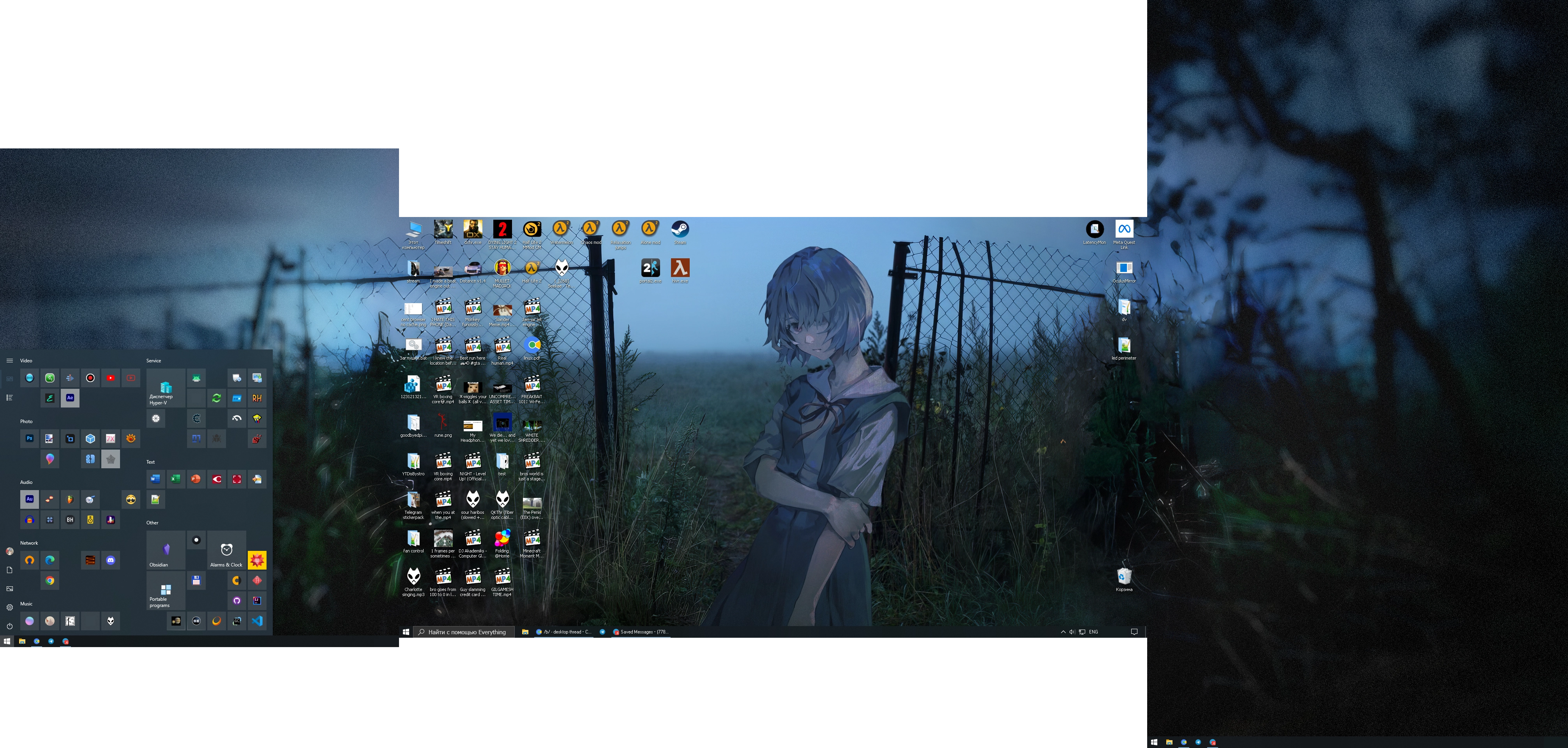Open Google Chrome tile in Network group

pyautogui.click(x=50, y=580)
